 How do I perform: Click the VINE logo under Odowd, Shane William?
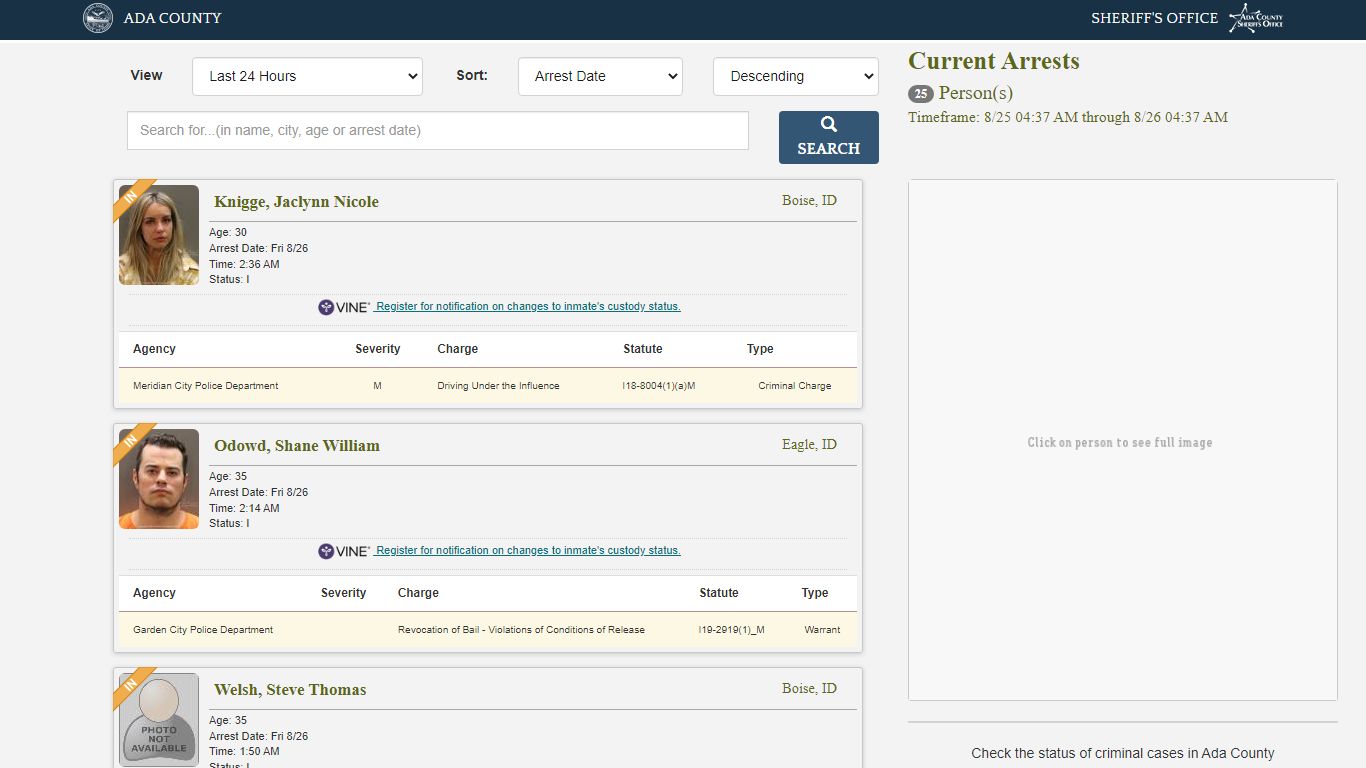pos(344,551)
